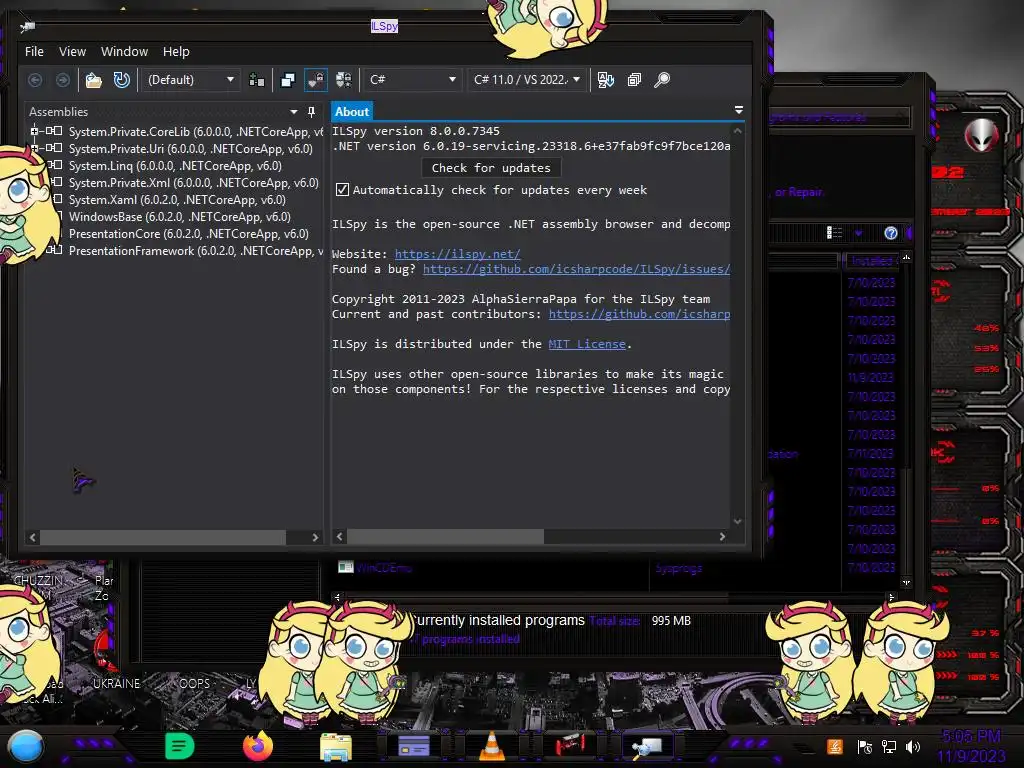Screen dimensions: 1024x768
Task: Select PresentationCore assembly
Action: (189, 234)
